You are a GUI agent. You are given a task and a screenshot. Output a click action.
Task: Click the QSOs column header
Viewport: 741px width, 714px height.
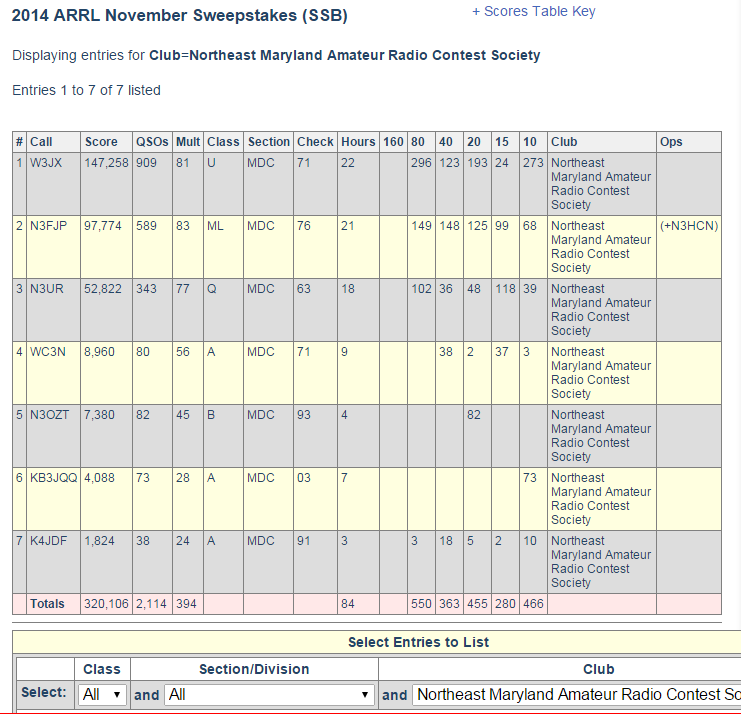click(152, 142)
